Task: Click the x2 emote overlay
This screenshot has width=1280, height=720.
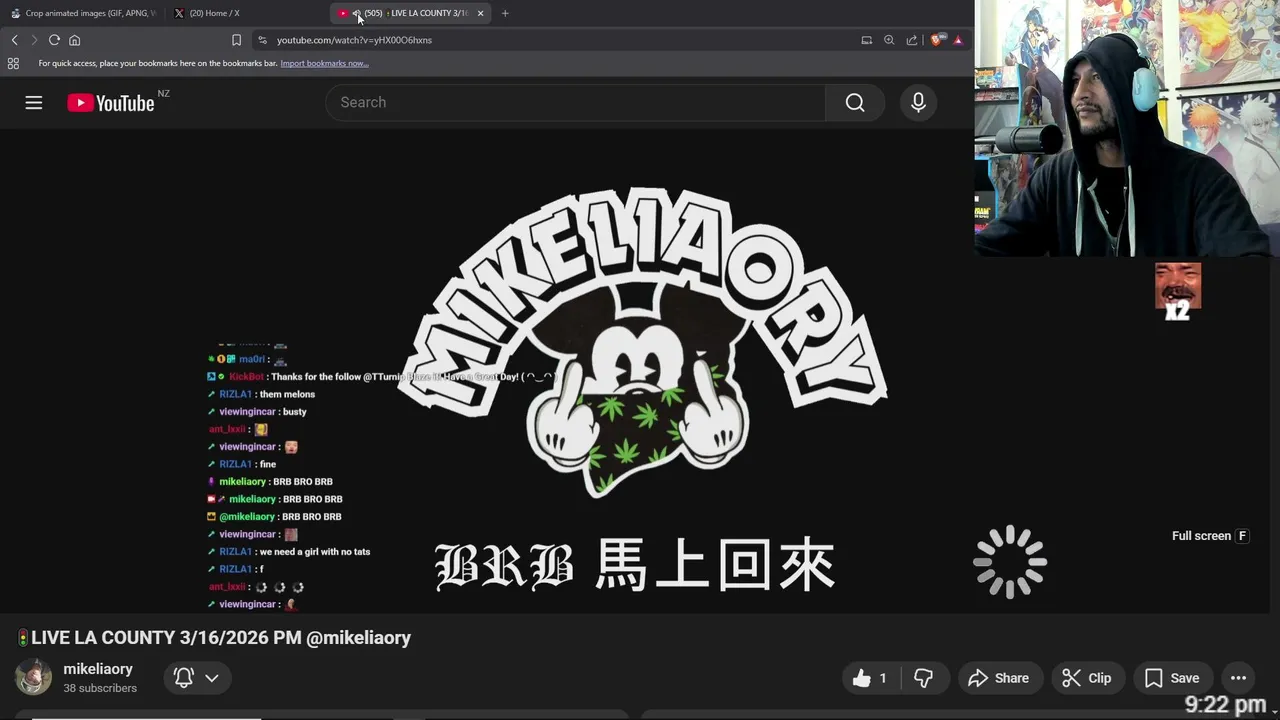Action: 1178,292
